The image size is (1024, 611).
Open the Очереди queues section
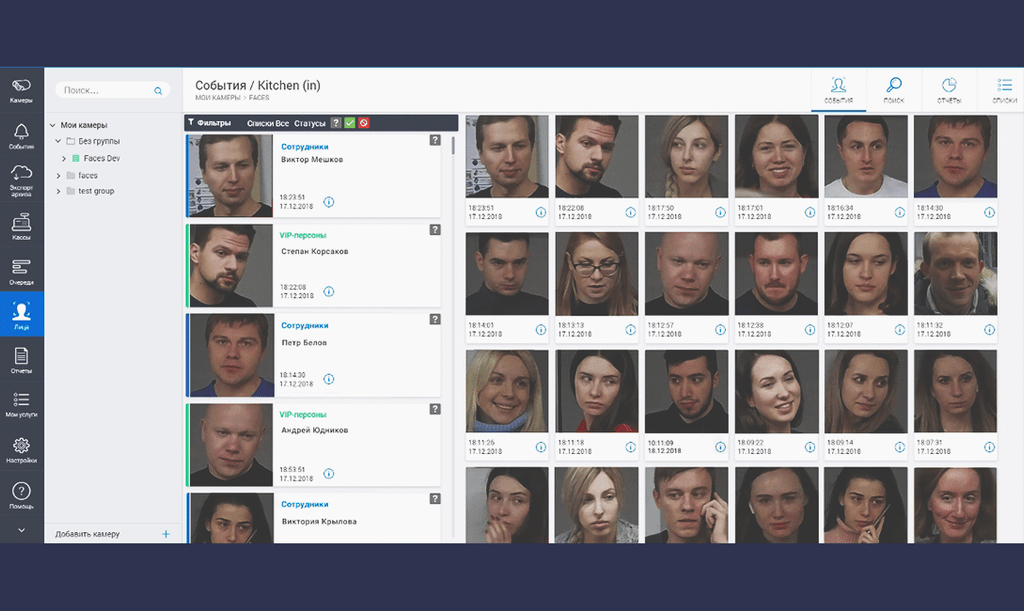click(x=22, y=271)
